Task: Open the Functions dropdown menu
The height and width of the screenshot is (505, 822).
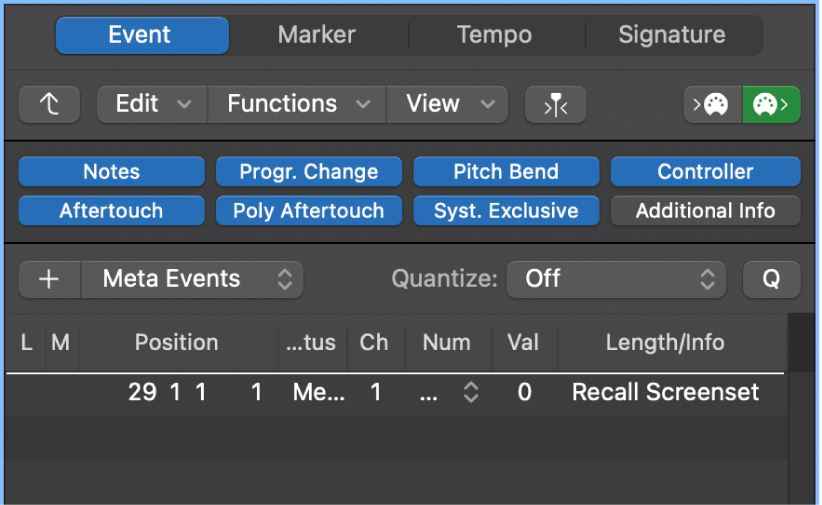Action: point(297,104)
